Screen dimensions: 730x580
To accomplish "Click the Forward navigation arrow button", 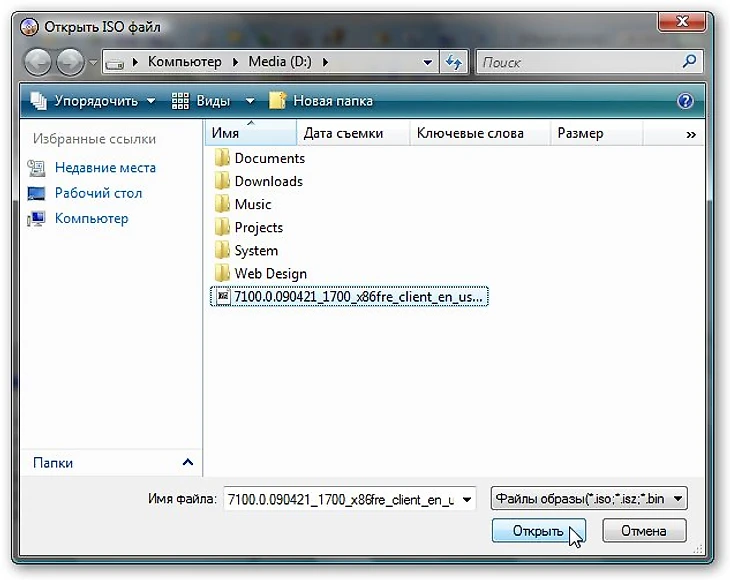I will [x=70, y=62].
